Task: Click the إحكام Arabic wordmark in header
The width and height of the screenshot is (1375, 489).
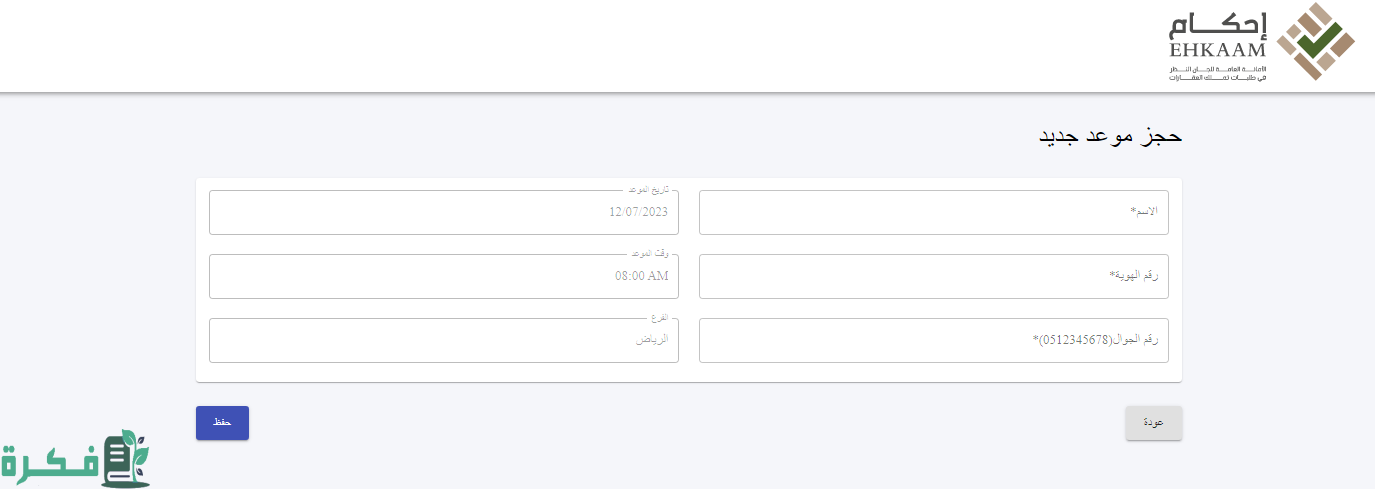Action: point(1218,24)
